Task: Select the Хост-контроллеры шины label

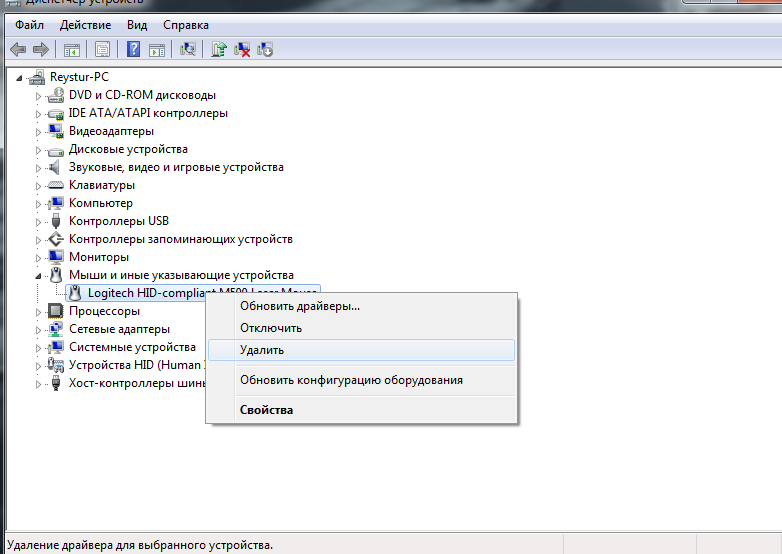Action: click(x=137, y=383)
